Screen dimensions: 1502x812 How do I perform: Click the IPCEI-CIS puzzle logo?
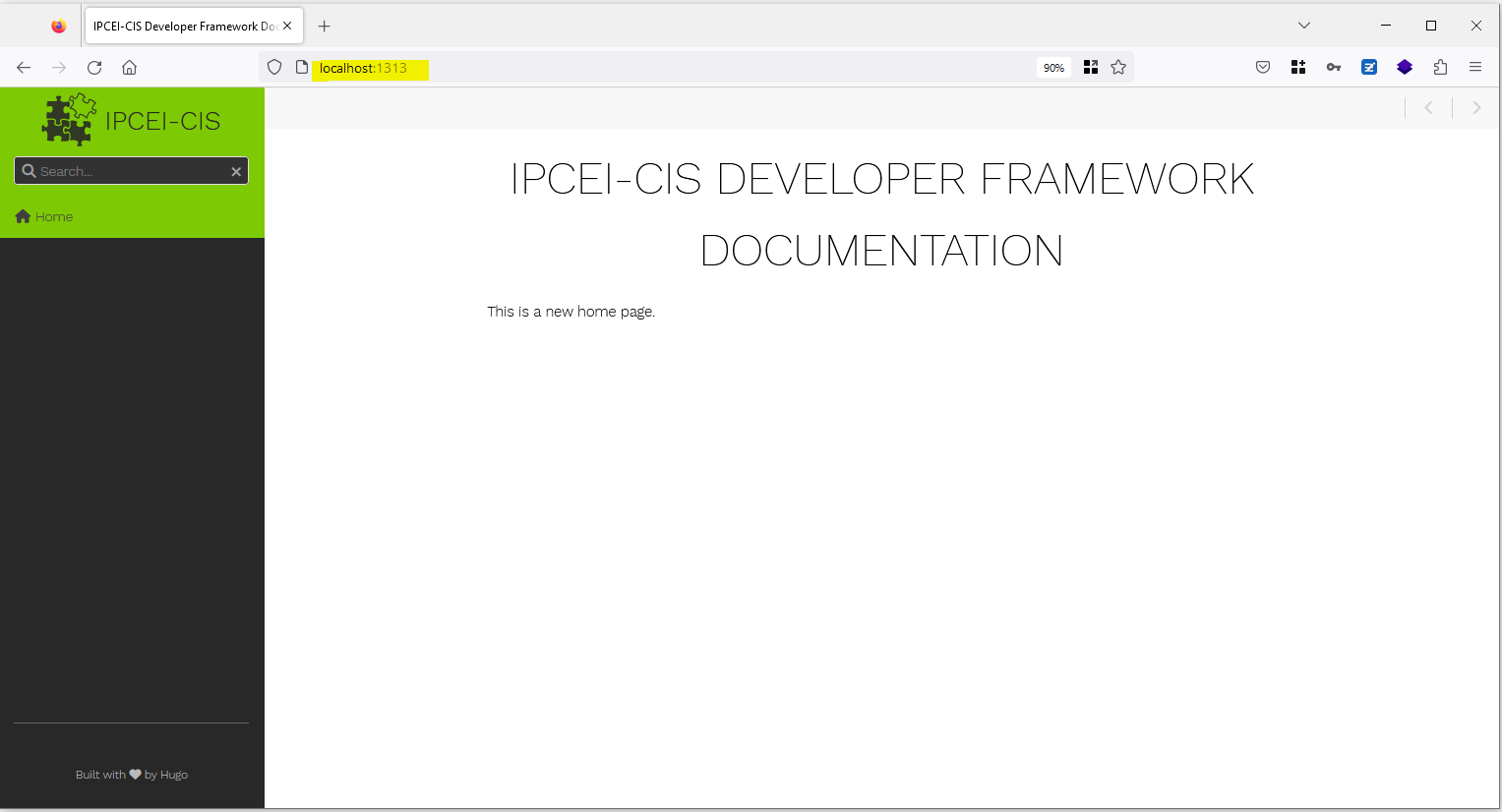pyautogui.click(x=69, y=120)
